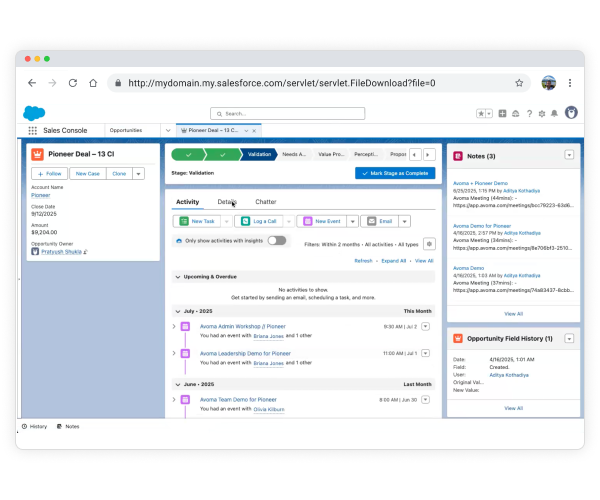Screen dimensions: 600x500
Task: Open the New Task dropdown arrow
Action: coord(227,221)
